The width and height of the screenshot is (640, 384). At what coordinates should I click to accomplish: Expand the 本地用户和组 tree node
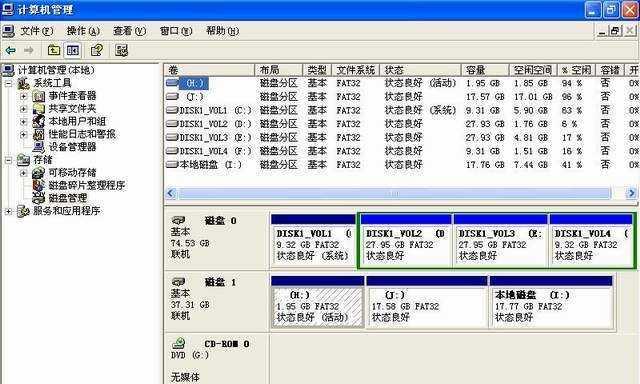click(x=23, y=122)
